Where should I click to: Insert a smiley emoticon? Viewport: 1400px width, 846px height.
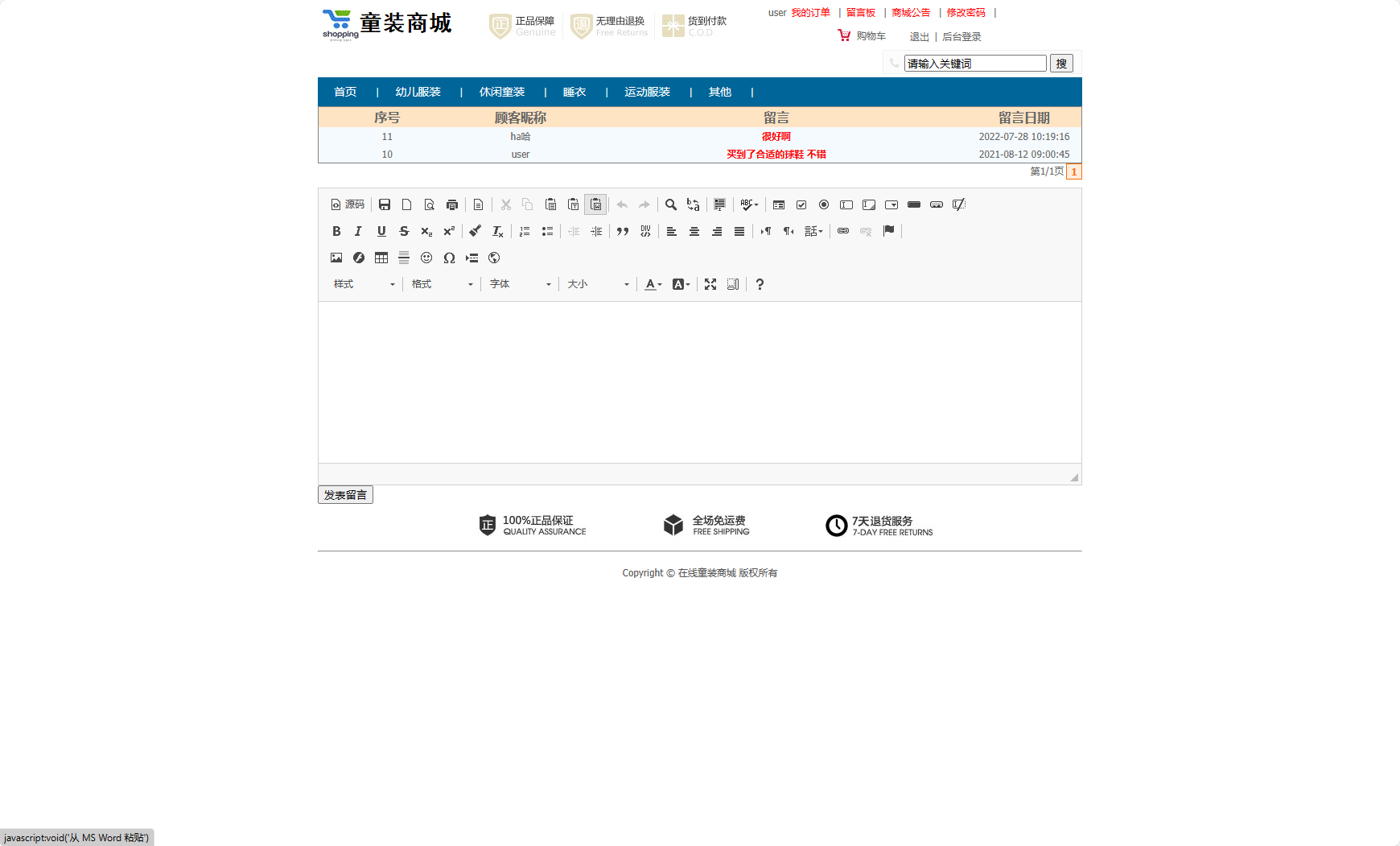tap(426, 258)
